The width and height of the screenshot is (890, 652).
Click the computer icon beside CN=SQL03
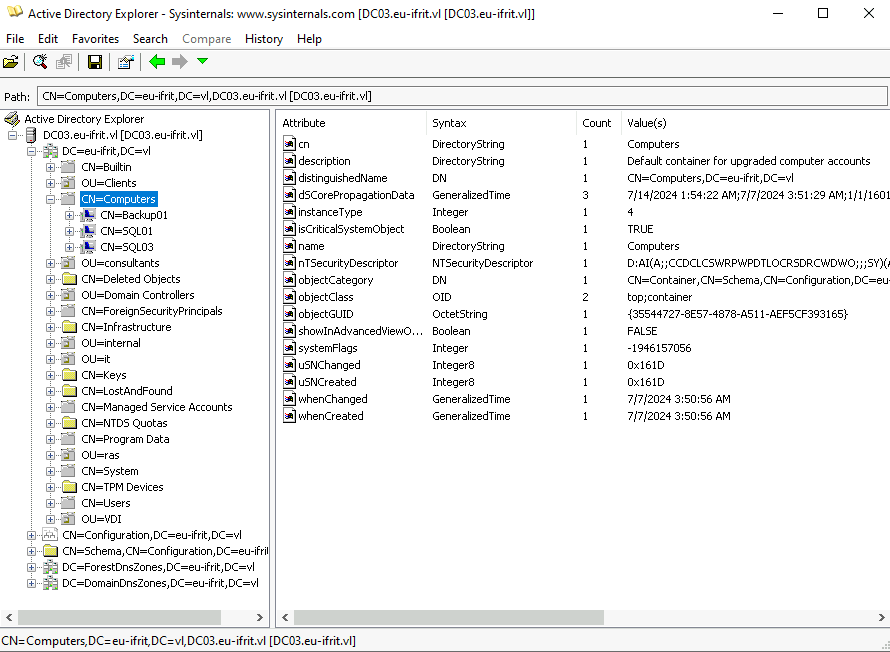(x=89, y=247)
